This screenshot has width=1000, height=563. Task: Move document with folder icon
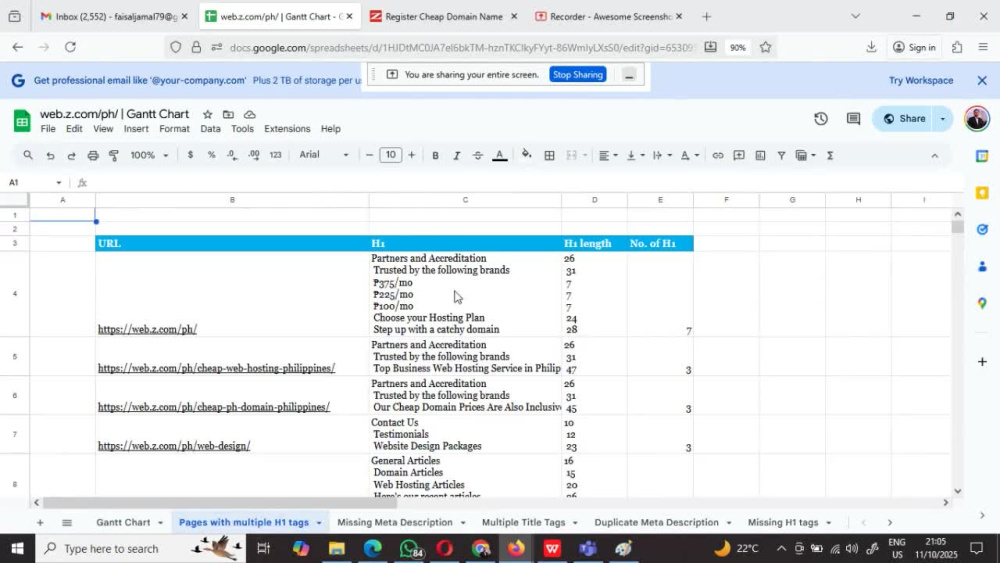pyautogui.click(x=228, y=114)
